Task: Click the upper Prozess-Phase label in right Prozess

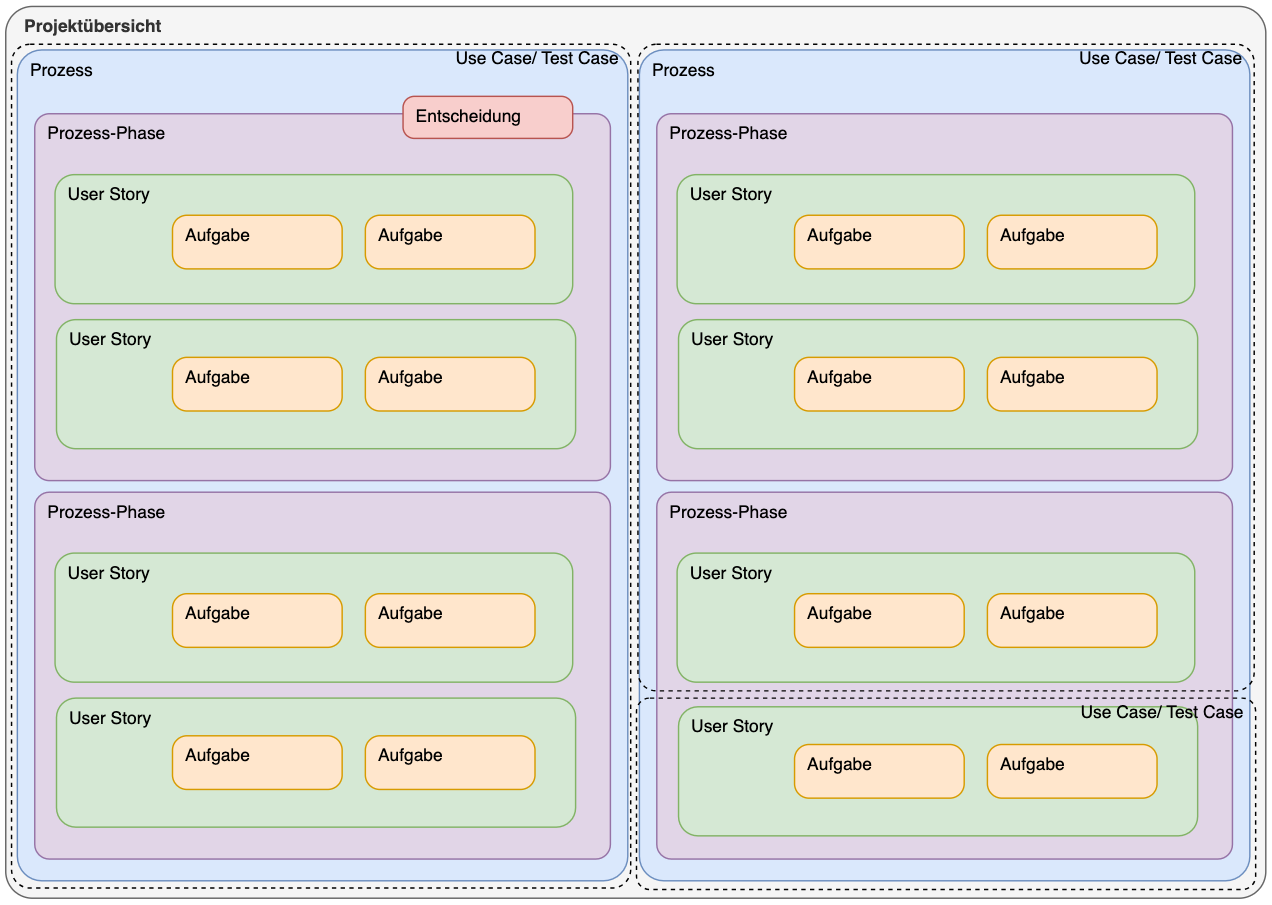Action: (x=728, y=133)
